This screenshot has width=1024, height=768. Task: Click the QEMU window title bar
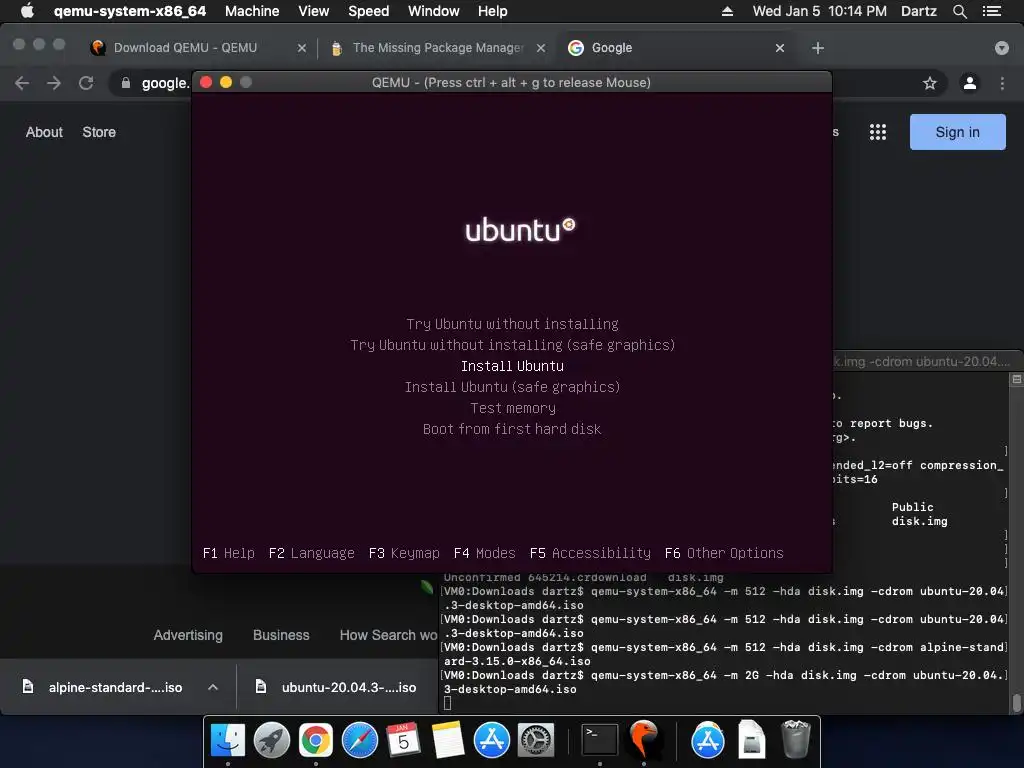(511, 82)
